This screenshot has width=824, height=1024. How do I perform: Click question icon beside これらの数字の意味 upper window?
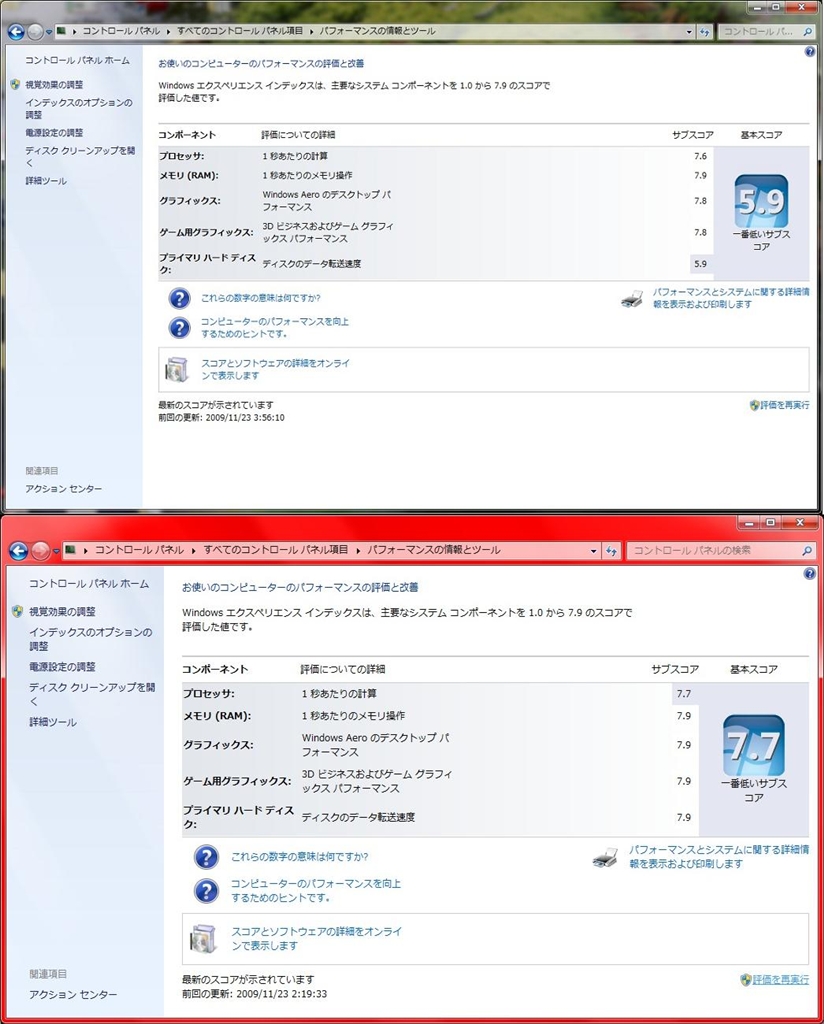coord(180,298)
